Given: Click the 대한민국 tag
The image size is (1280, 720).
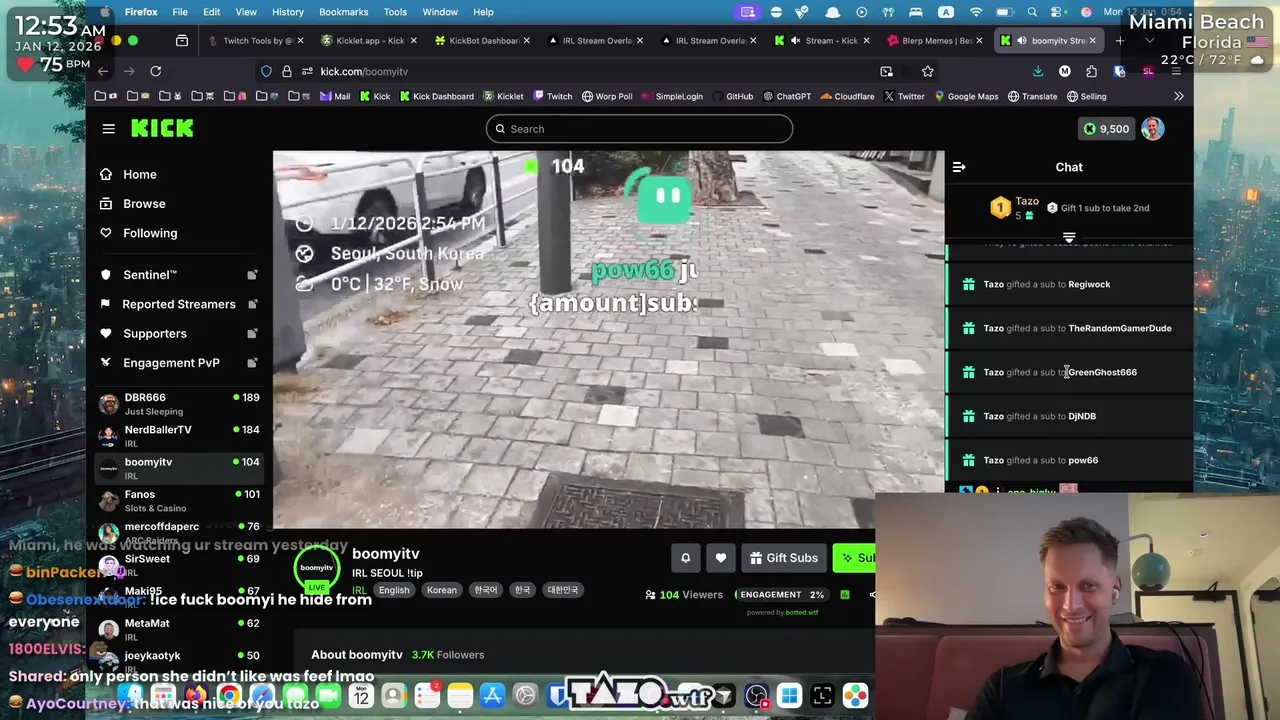Looking at the screenshot, I should tap(563, 590).
